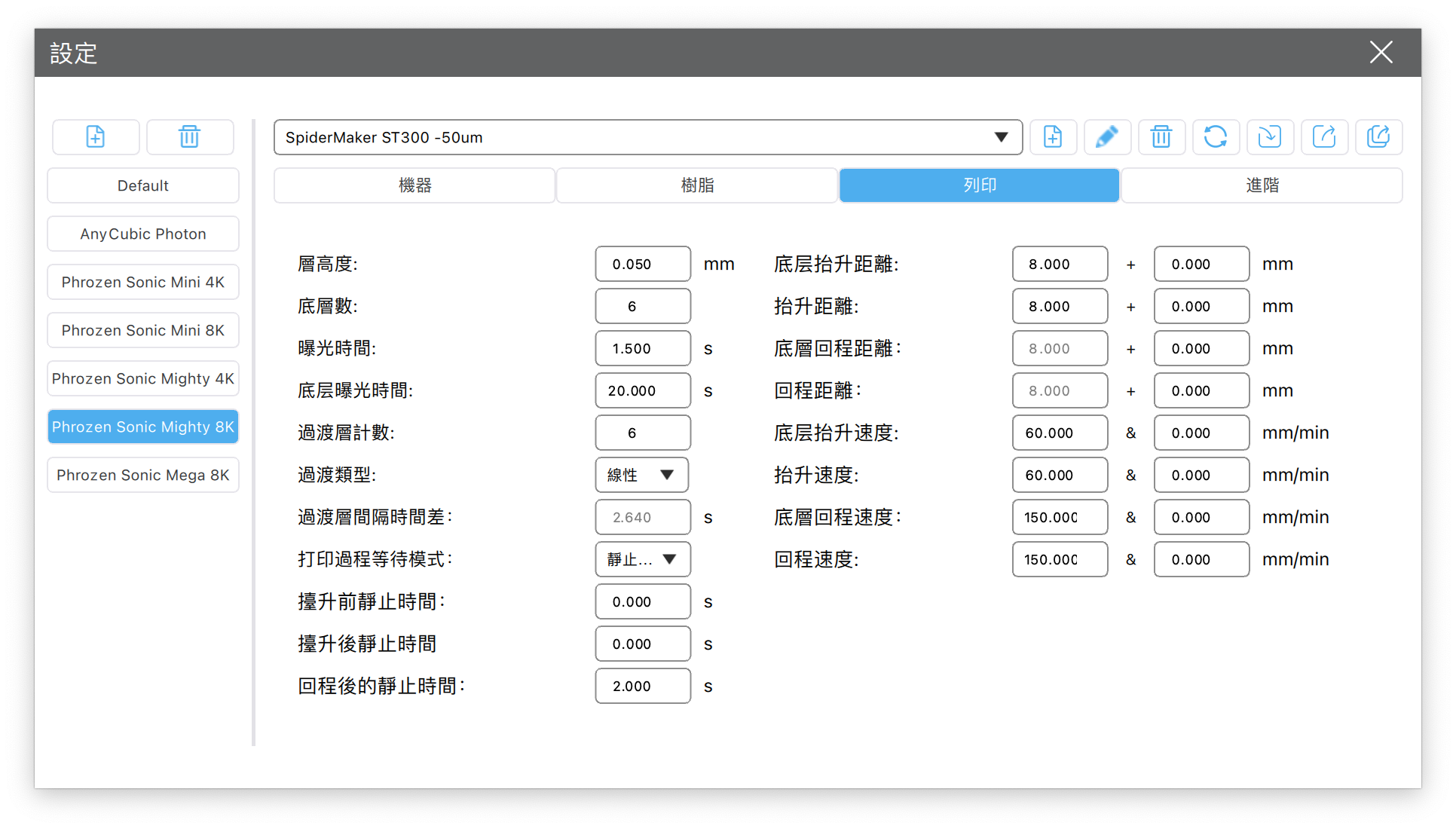The height and width of the screenshot is (829, 1456).
Task: Open the SpiderMaker ST300 profile dropdown
Action: pyautogui.click(x=647, y=137)
